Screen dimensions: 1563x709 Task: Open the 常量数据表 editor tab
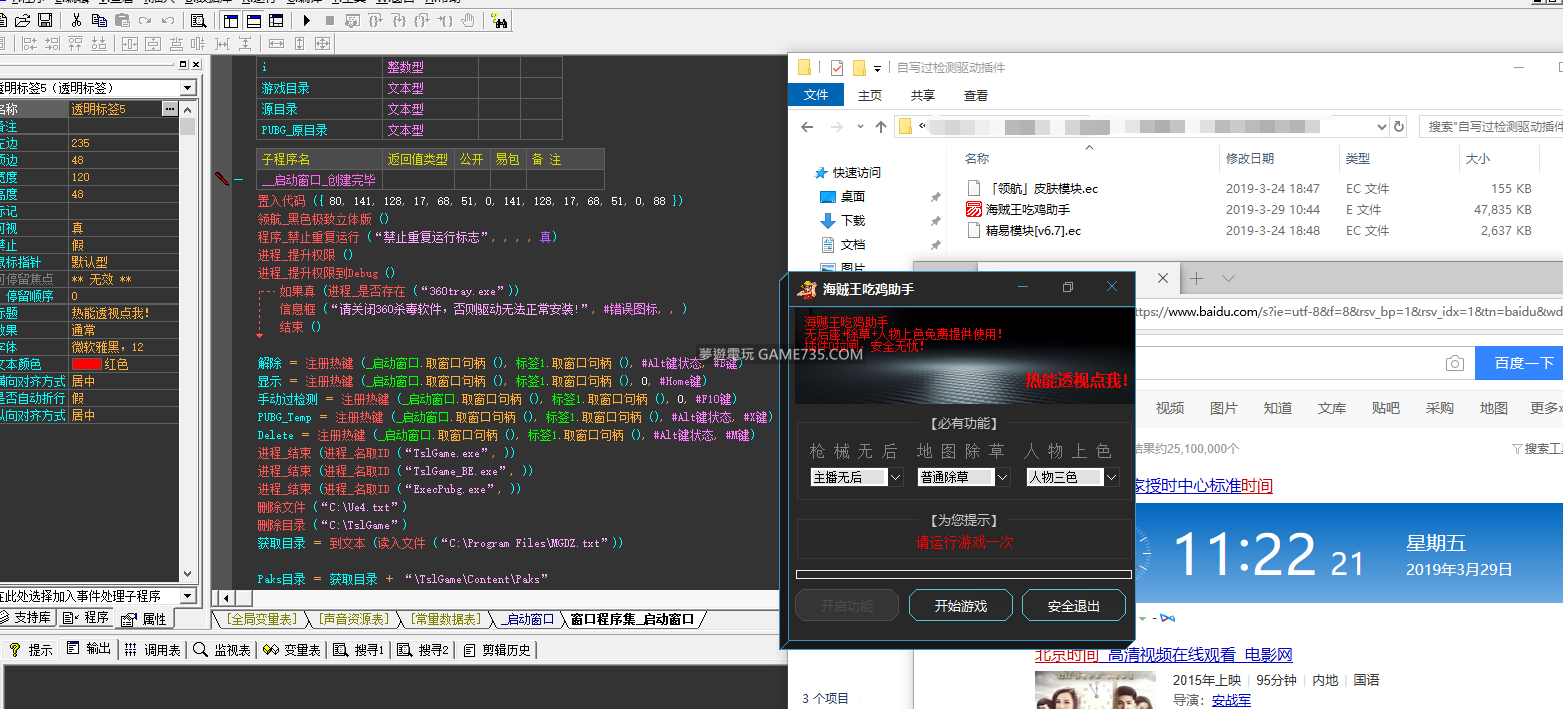pyautogui.click(x=445, y=620)
